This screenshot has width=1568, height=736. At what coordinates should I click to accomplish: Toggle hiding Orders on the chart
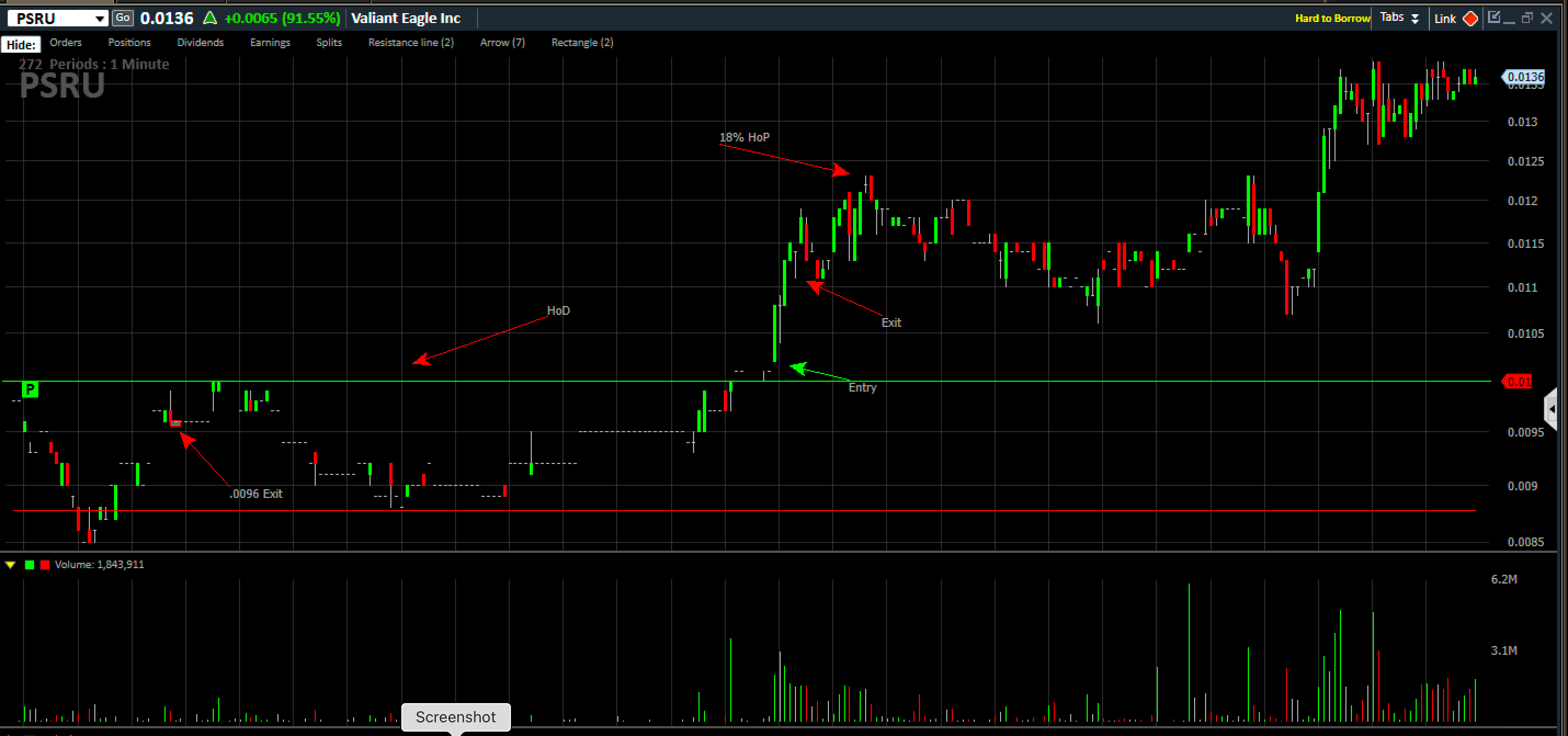click(66, 43)
